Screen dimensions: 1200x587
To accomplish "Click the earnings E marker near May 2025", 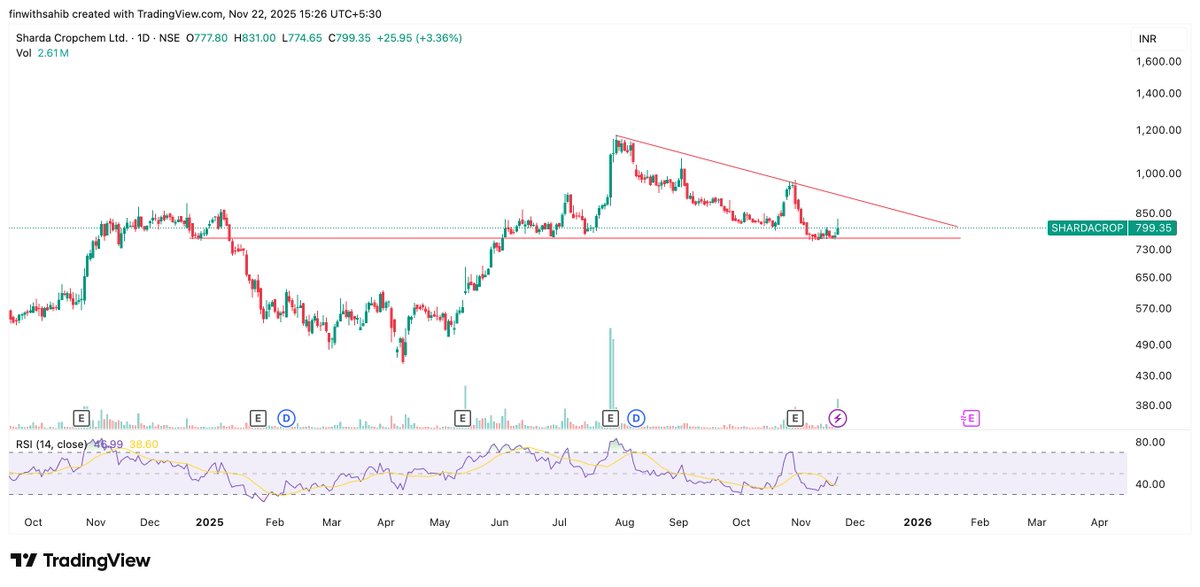I will [462, 418].
